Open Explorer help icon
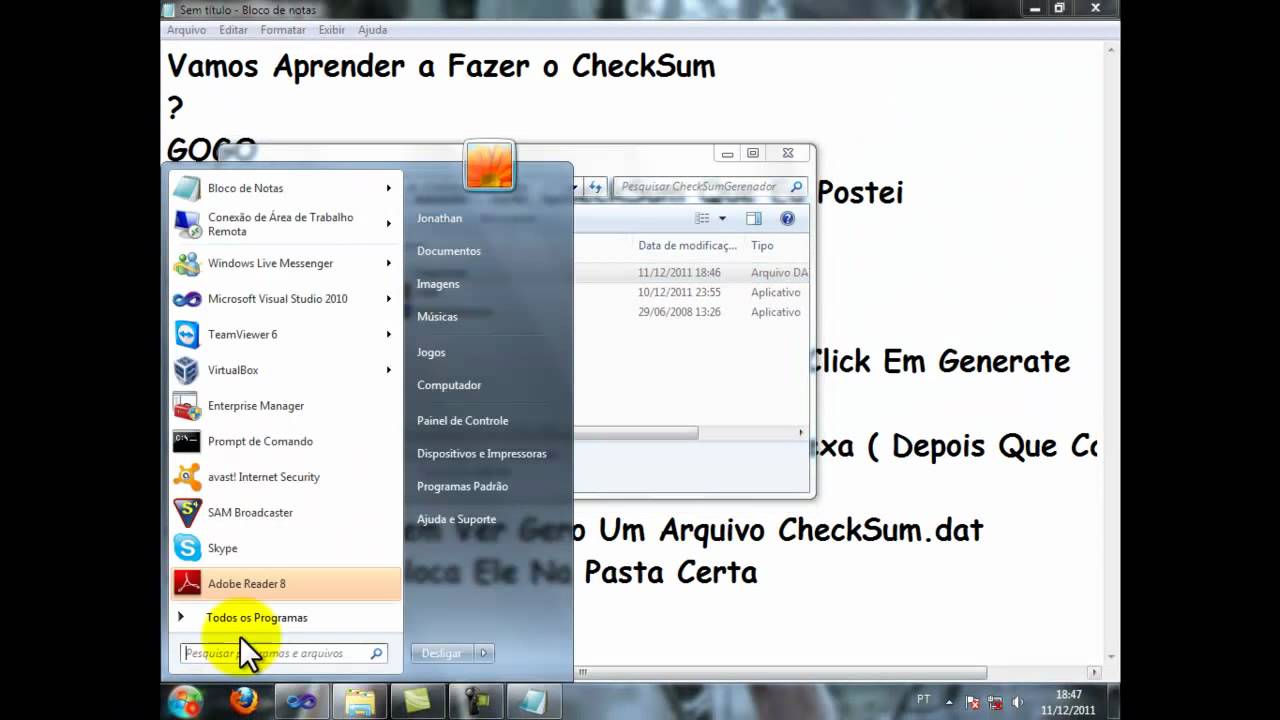 pyautogui.click(x=787, y=218)
